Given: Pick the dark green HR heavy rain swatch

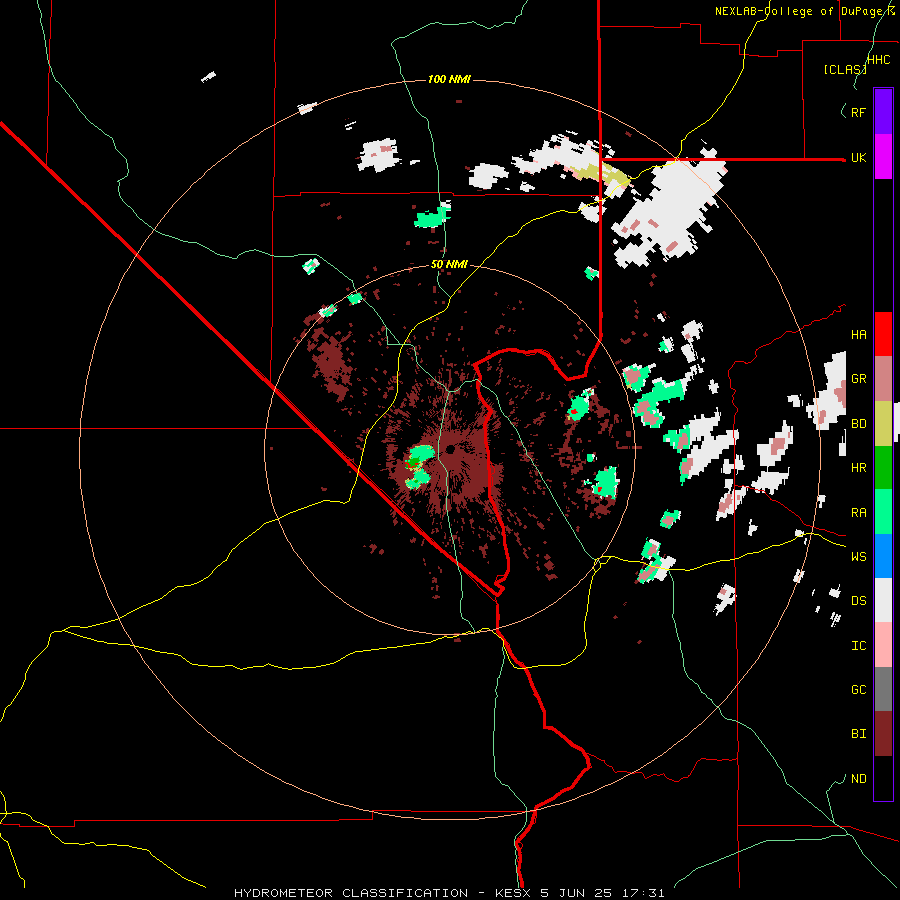Looking at the screenshot, I should 883,467.
